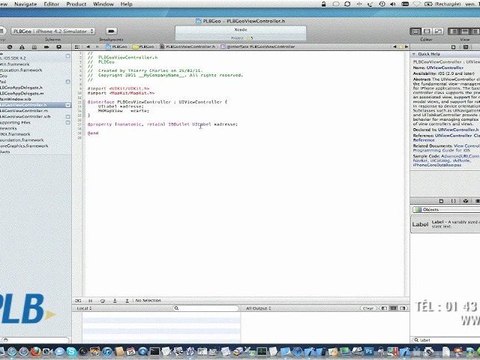Toggle the navigator pane view button
Viewport: 480px width, 360px height.
[x=453, y=31]
